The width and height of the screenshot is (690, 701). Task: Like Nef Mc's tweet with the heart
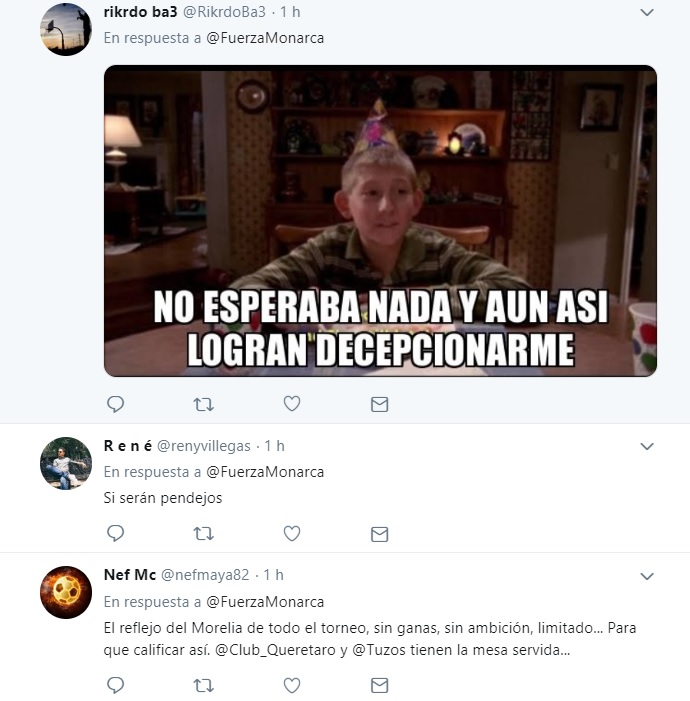click(292, 685)
